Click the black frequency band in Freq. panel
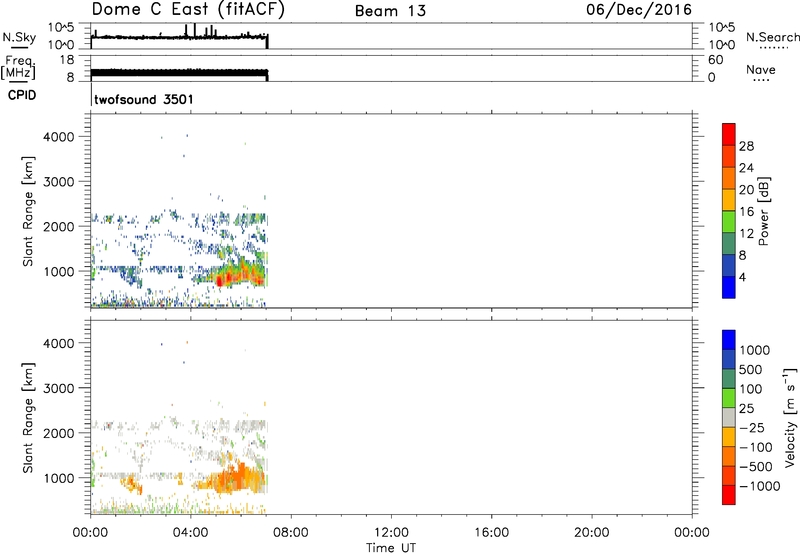800x554 pixels. pyautogui.click(x=179, y=74)
